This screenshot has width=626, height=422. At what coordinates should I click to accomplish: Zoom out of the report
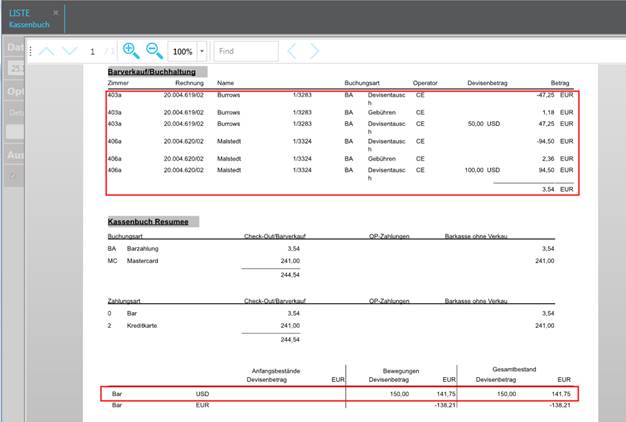point(154,50)
